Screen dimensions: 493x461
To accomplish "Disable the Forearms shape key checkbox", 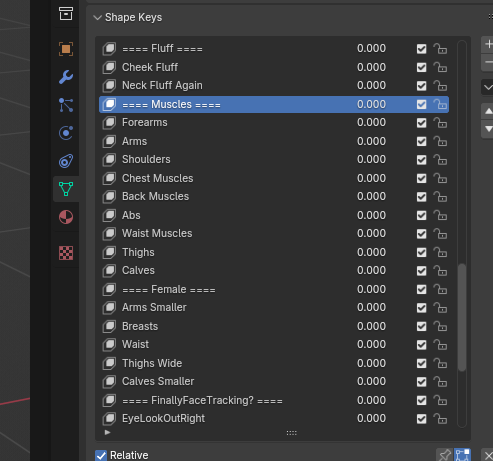I will click(421, 123).
